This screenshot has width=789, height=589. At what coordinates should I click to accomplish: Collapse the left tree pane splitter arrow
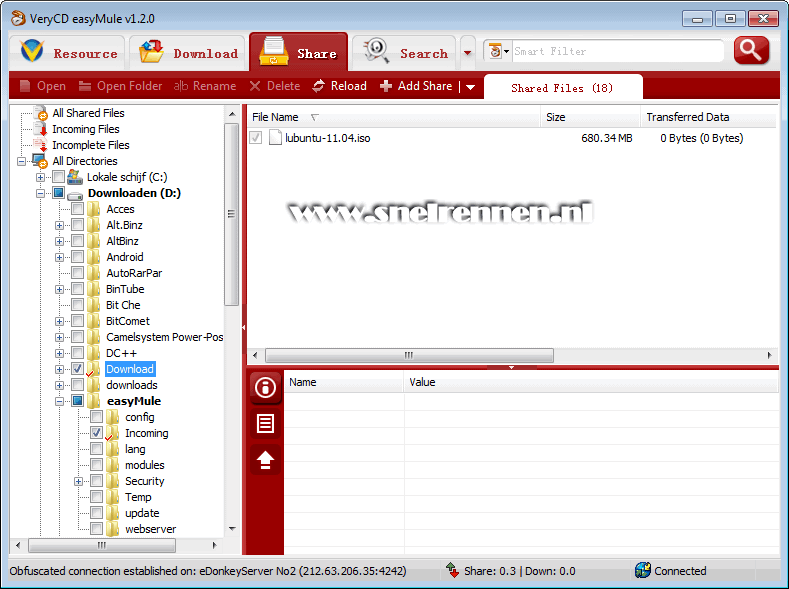(244, 327)
